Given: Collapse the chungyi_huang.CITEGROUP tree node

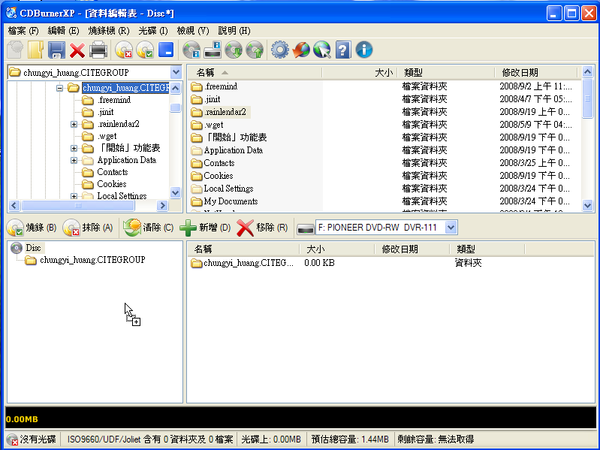Looking at the screenshot, I should point(59,88).
